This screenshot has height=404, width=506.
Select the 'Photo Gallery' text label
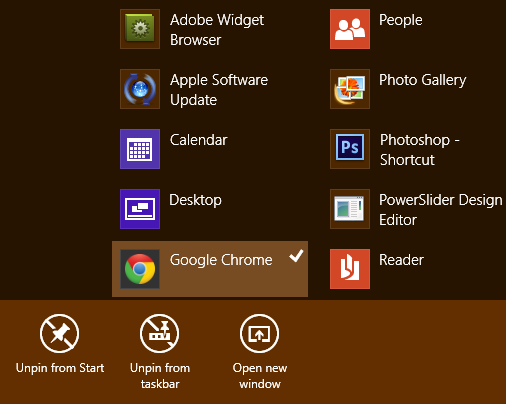(423, 80)
